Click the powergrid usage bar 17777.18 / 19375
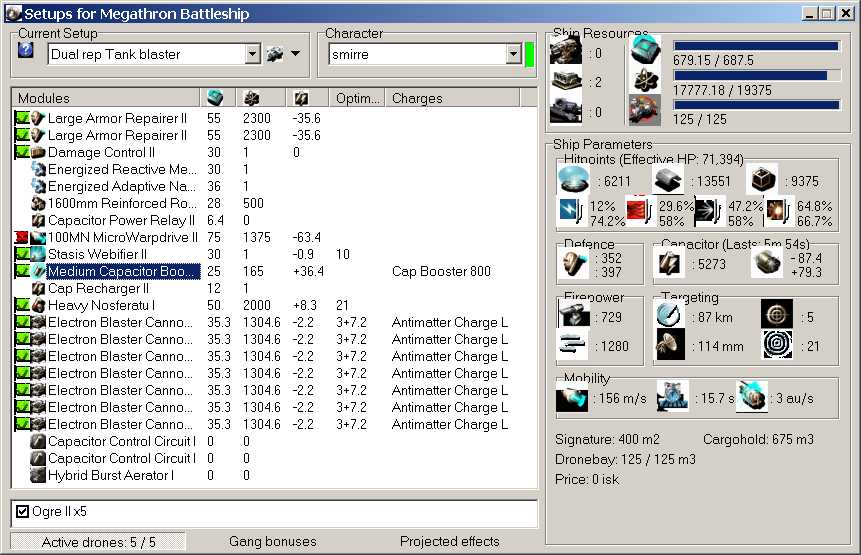 [x=757, y=76]
